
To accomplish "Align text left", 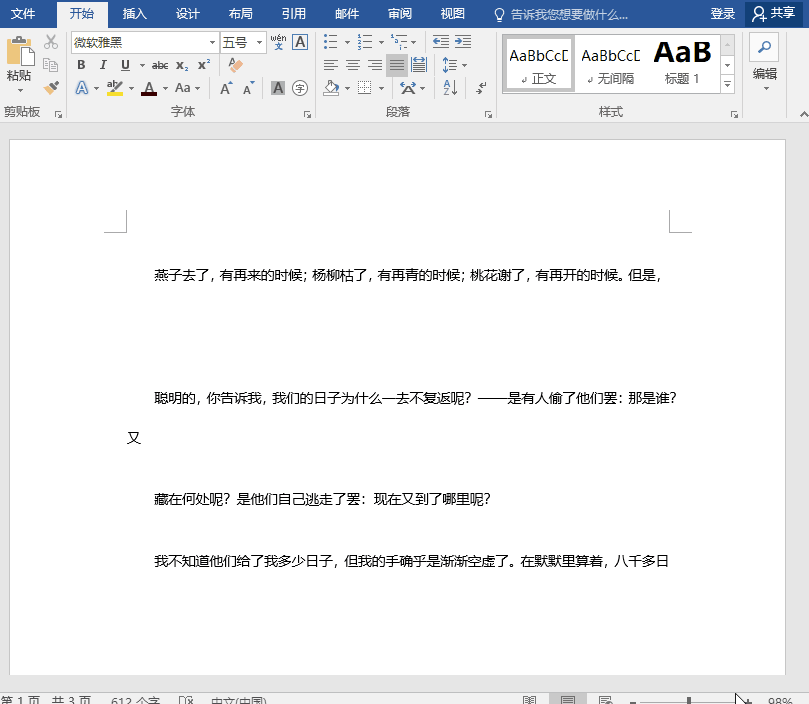I will [x=331, y=65].
